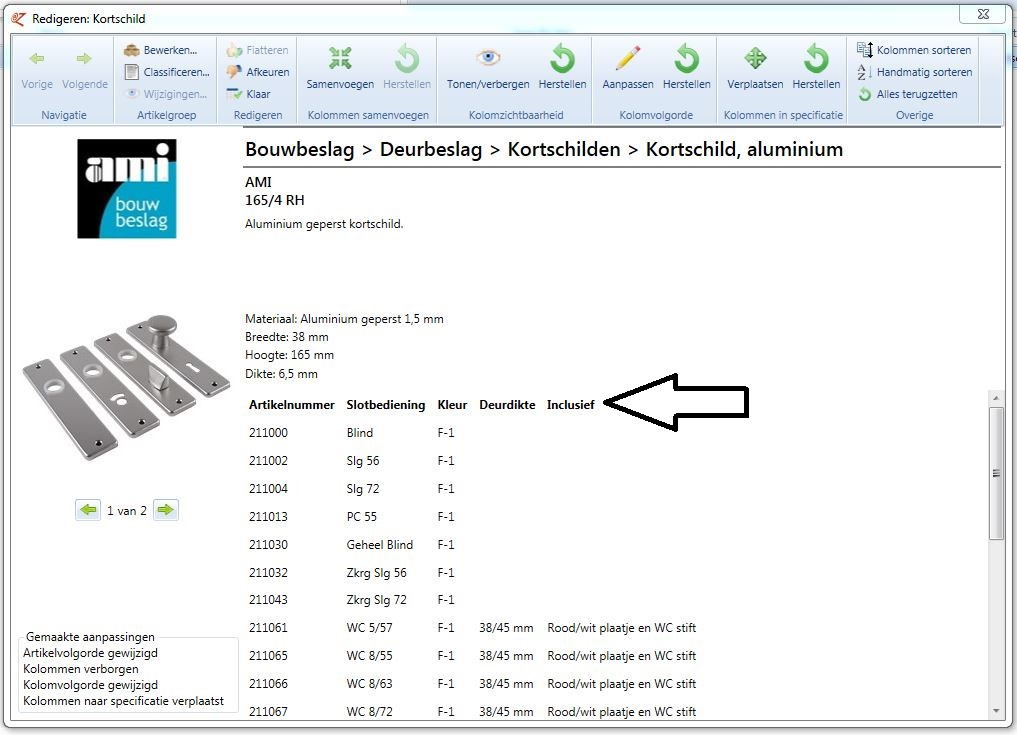This screenshot has width=1017, height=735.
Task: Click the Inclusief column header
Action: [x=571, y=405]
